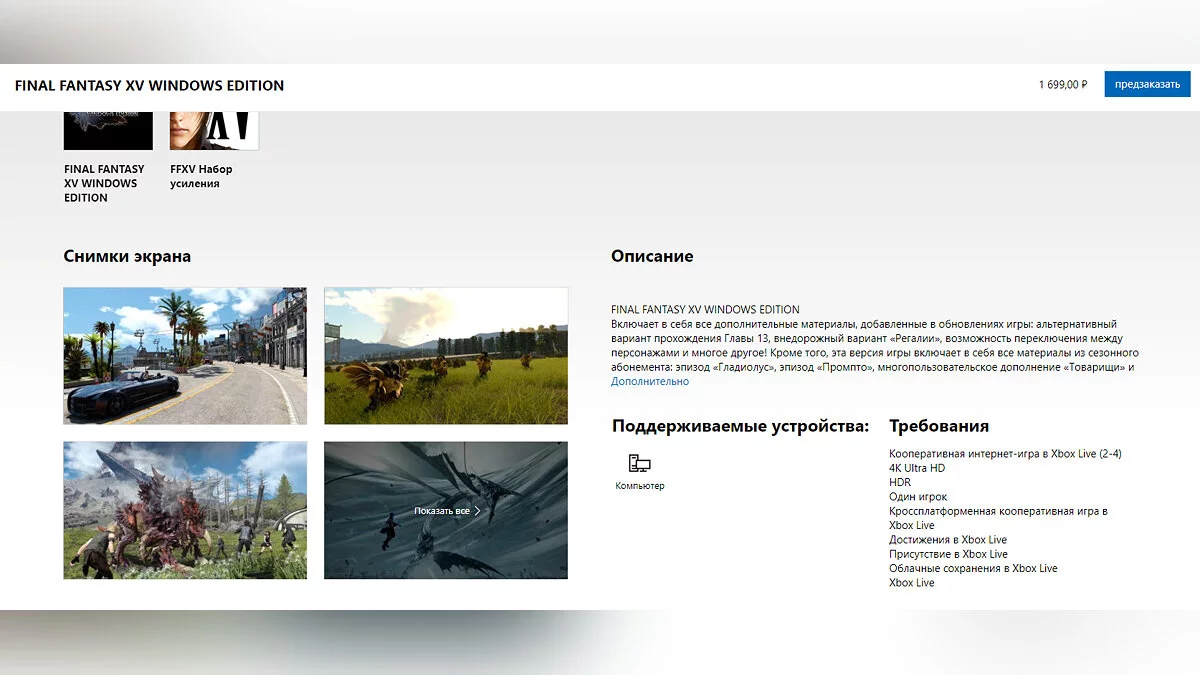
Task: View the chocobo field screenshot
Action: pyautogui.click(x=446, y=355)
